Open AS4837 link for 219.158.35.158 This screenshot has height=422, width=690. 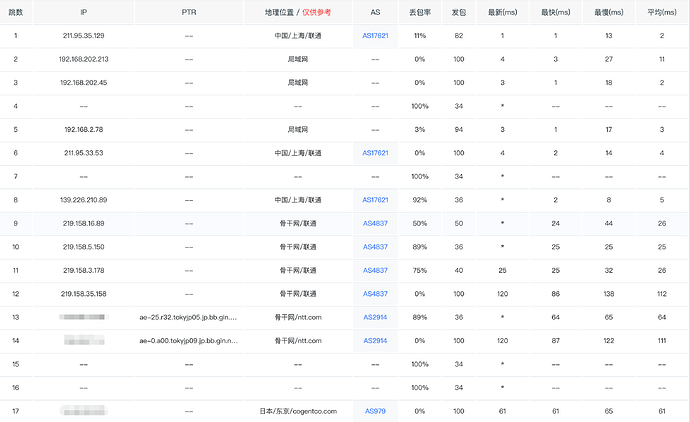(x=375, y=294)
